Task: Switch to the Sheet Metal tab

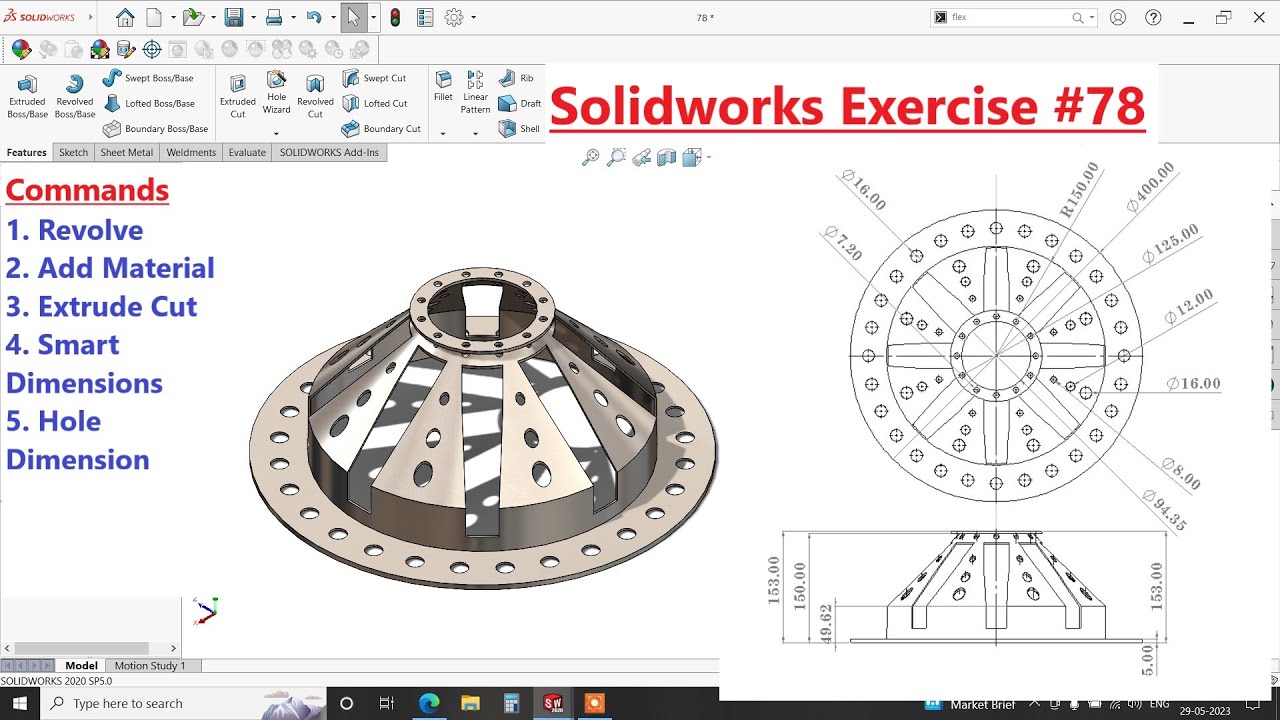Action: point(126,153)
